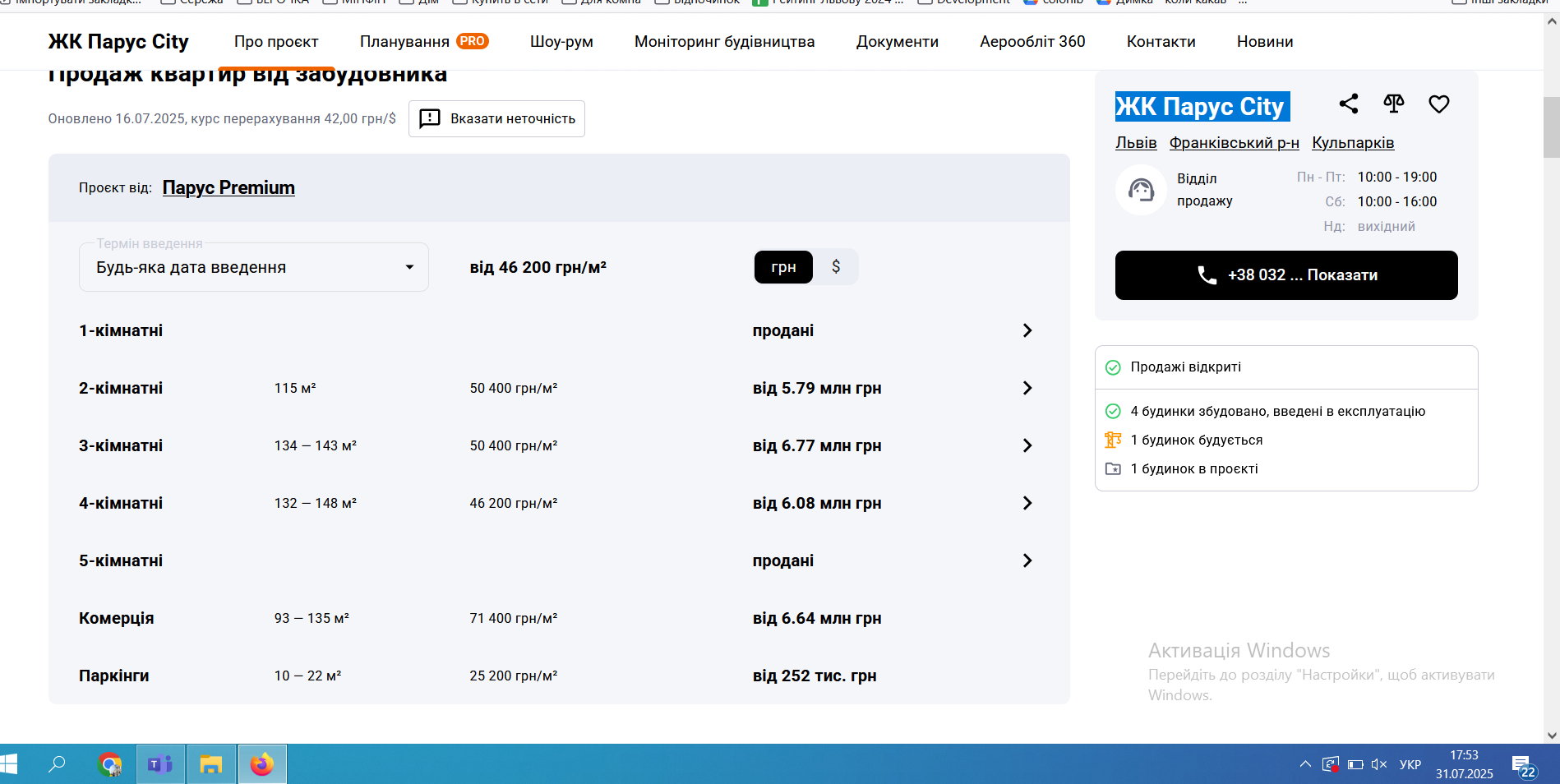Click the Львів location link
This screenshot has width=1560, height=784.
click(1136, 143)
